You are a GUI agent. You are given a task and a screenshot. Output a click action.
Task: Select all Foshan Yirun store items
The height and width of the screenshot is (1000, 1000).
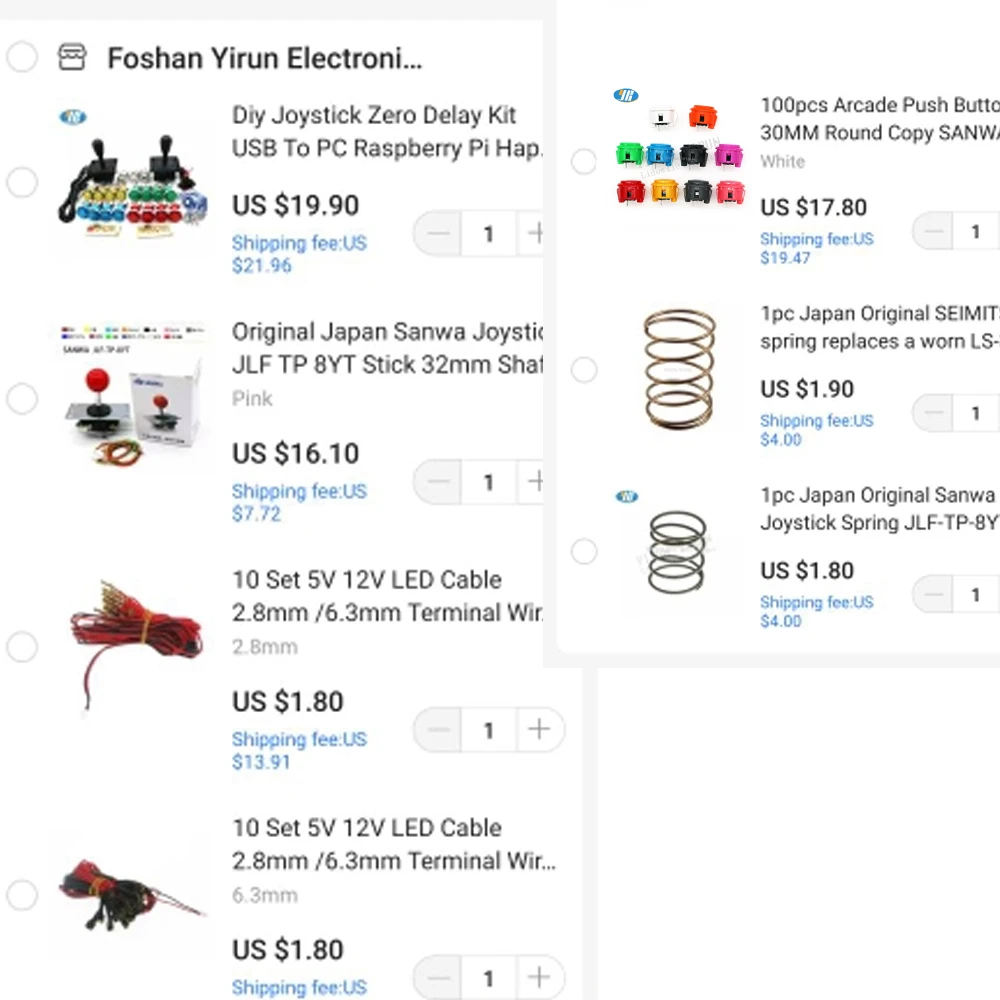pos(22,58)
